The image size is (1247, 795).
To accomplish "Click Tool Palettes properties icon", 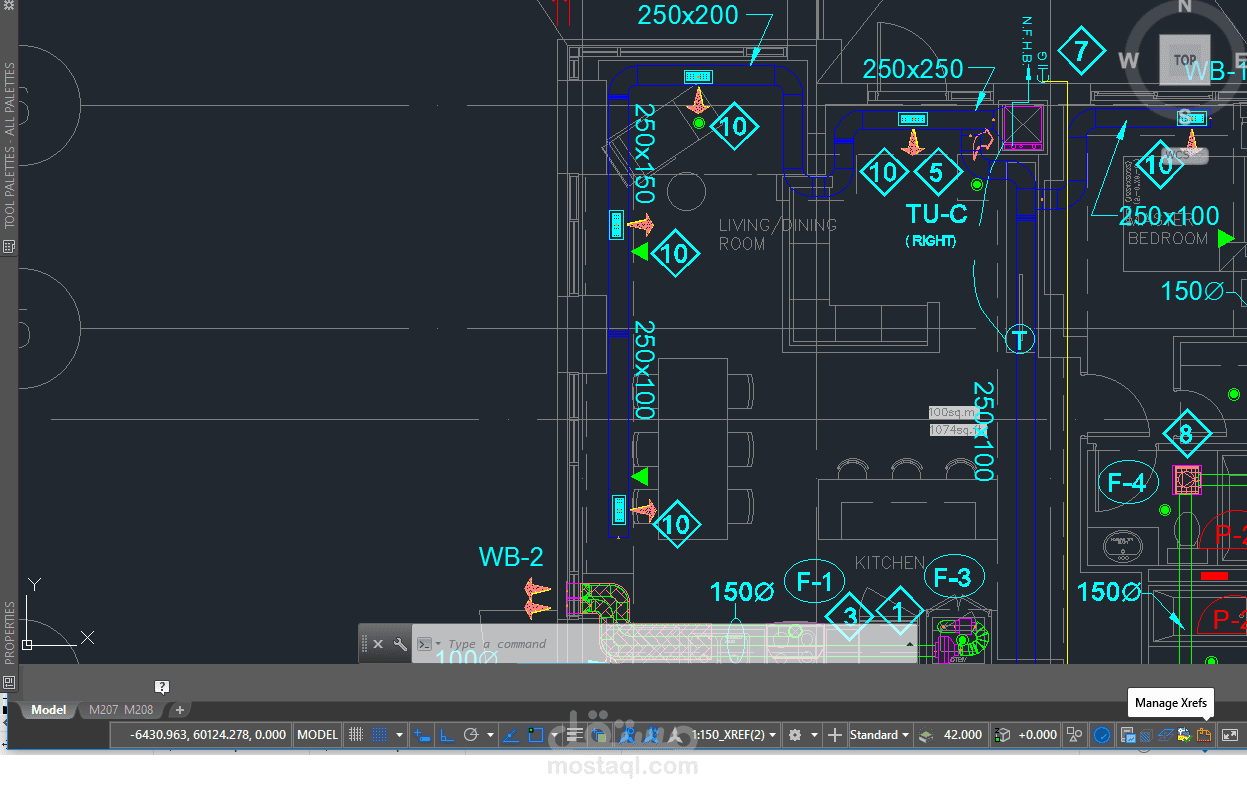I will pyautogui.click(x=9, y=245).
